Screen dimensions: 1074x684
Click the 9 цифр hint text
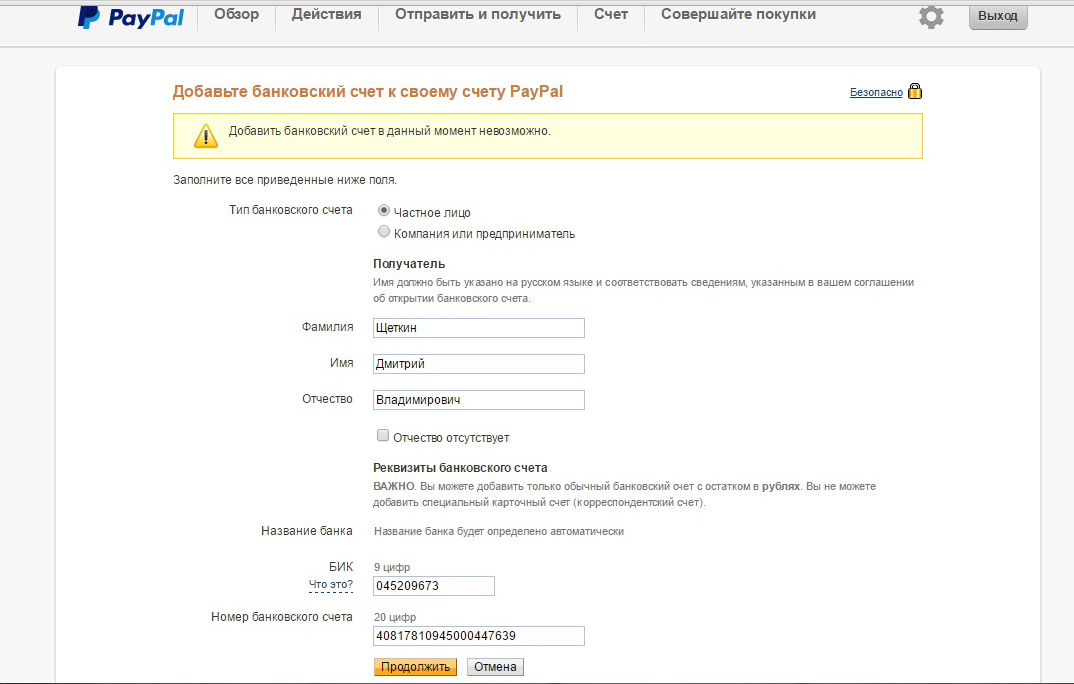392,567
